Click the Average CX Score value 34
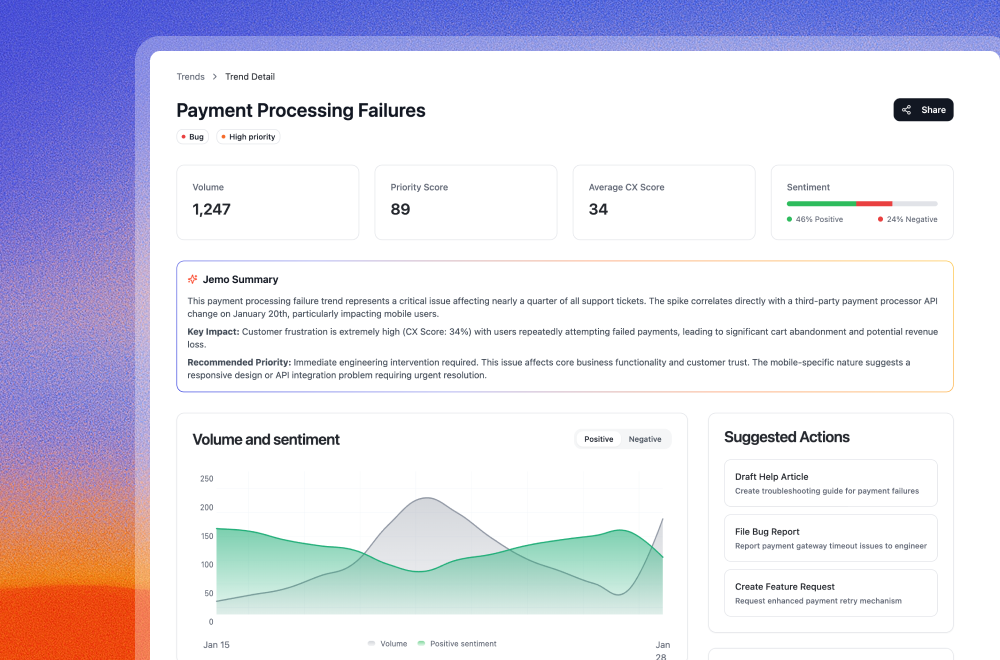 click(598, 209)
